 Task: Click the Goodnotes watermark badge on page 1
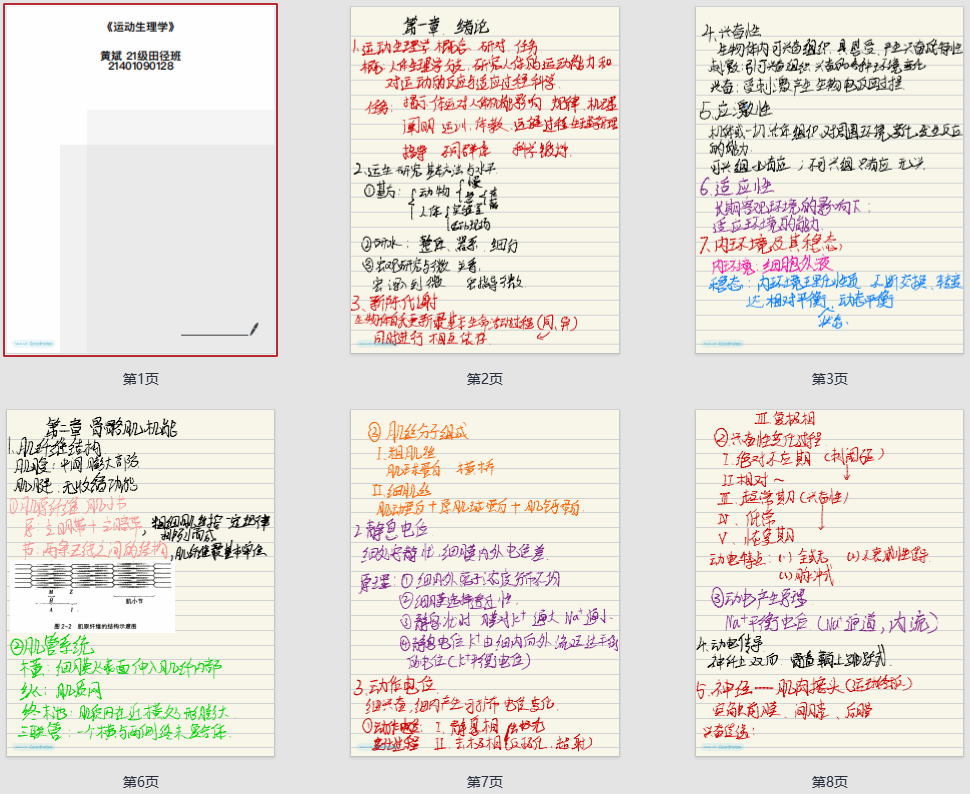point(34,343)
